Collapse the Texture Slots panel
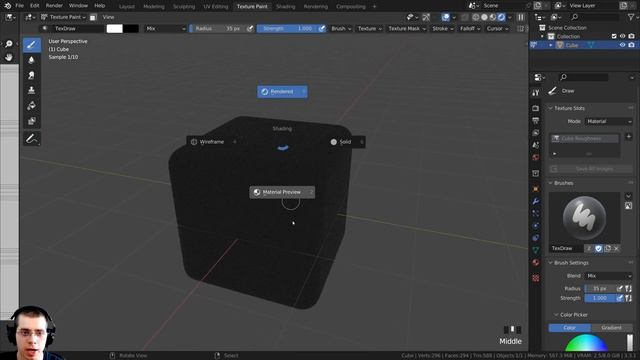640x360 pixels. click(550, 108)
